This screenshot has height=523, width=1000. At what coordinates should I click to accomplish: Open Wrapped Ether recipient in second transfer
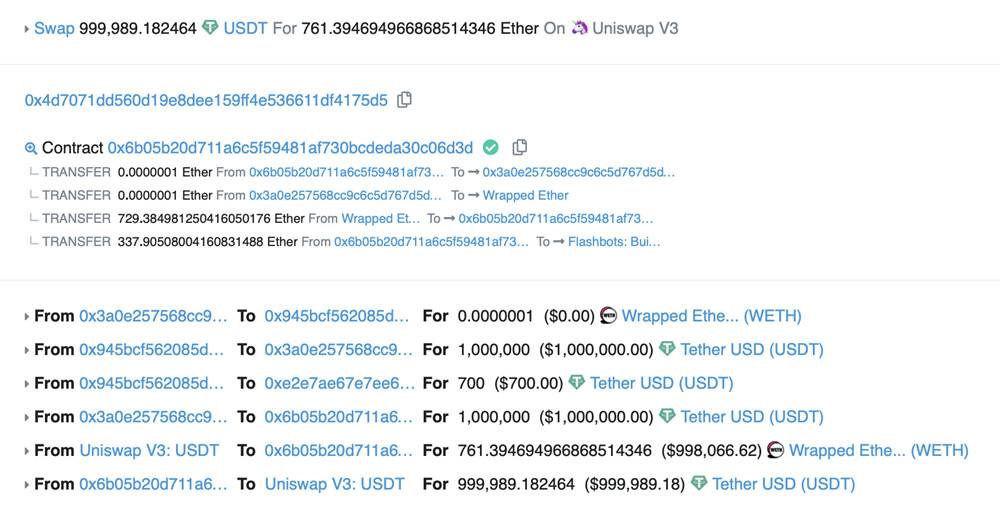tap(525, 195)
